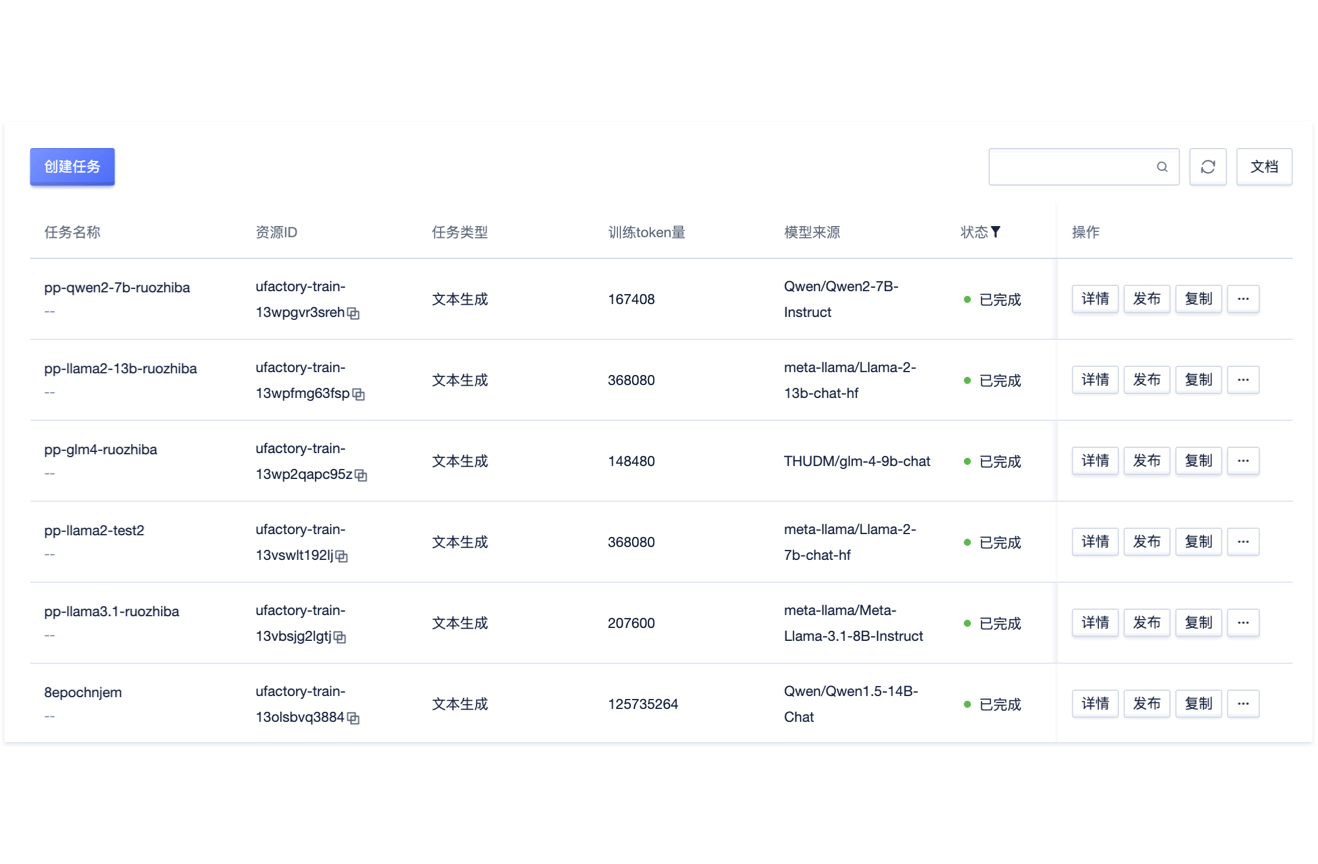View 详情 for pp-llama2-test2
The image size is (1318, 864).
[x=1095, y=542]
